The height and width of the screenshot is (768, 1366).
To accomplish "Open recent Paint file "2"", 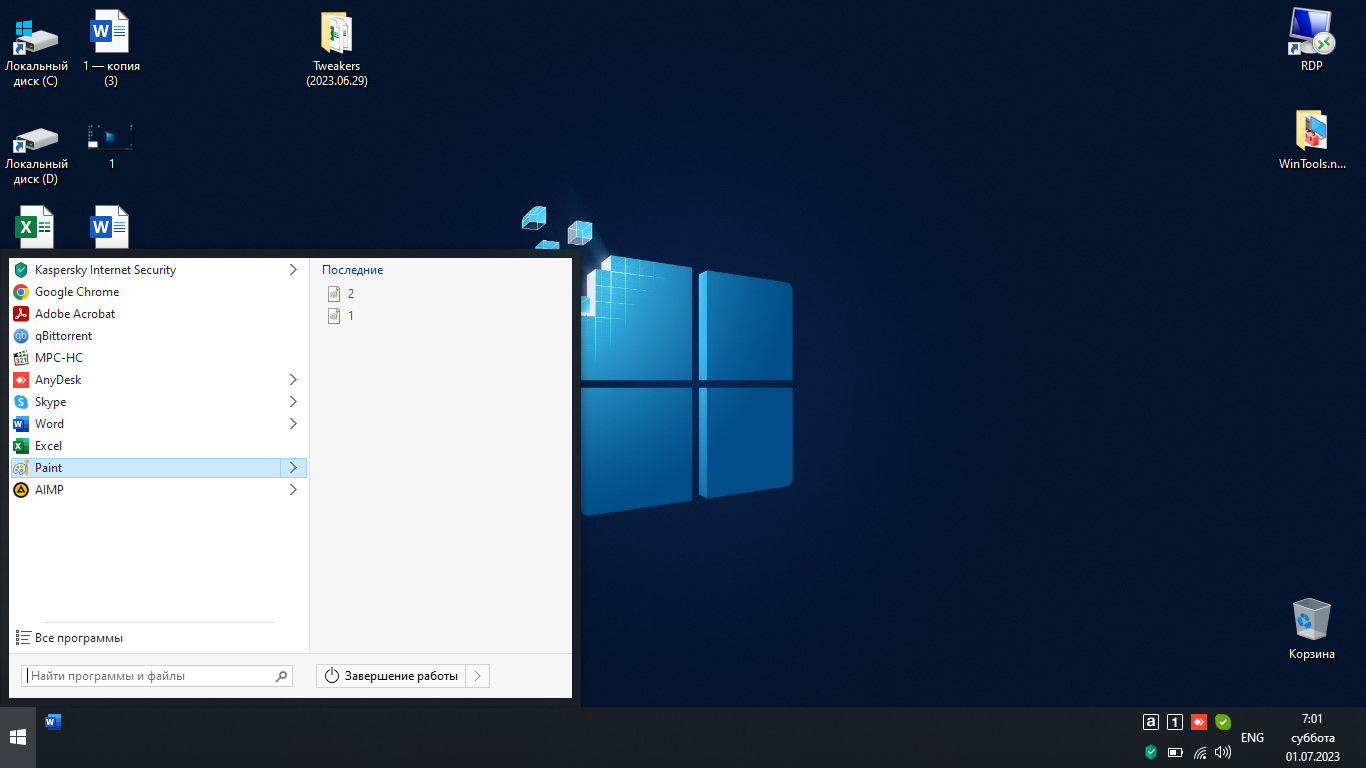I will (350, 294).
